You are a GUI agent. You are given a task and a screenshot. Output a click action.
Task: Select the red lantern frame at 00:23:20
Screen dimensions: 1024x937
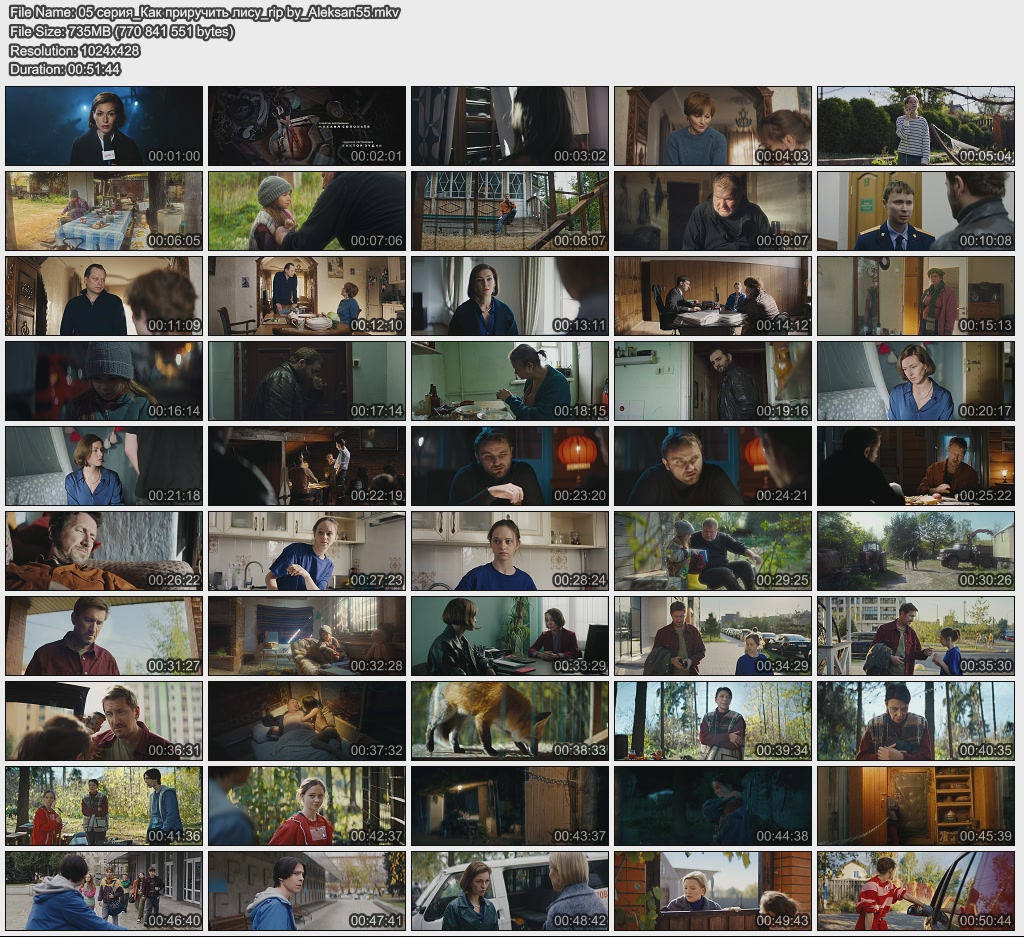510,466
